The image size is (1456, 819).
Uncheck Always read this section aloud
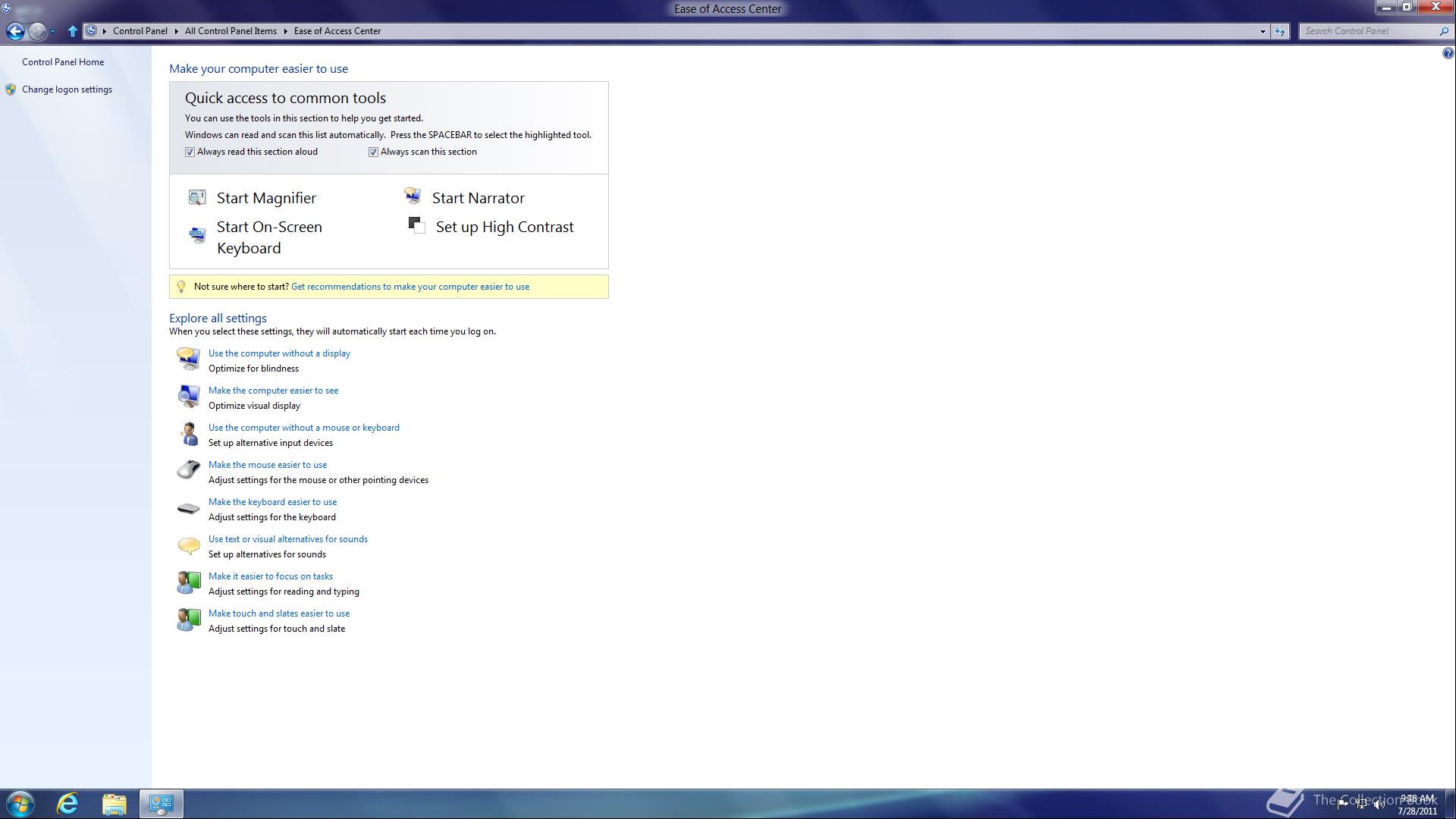pos(190,152)
